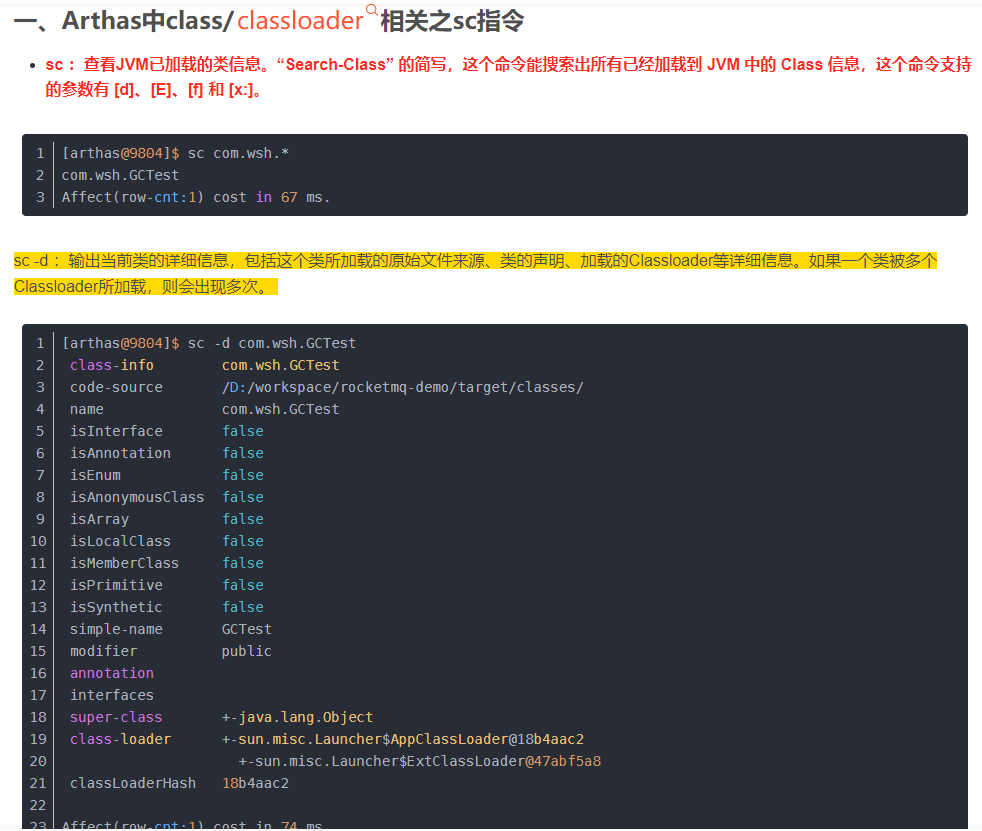Screen dimensions: 982x831
Task: Select 'com.wsh.GCTest' result in first code block
Action: (120, 175)
